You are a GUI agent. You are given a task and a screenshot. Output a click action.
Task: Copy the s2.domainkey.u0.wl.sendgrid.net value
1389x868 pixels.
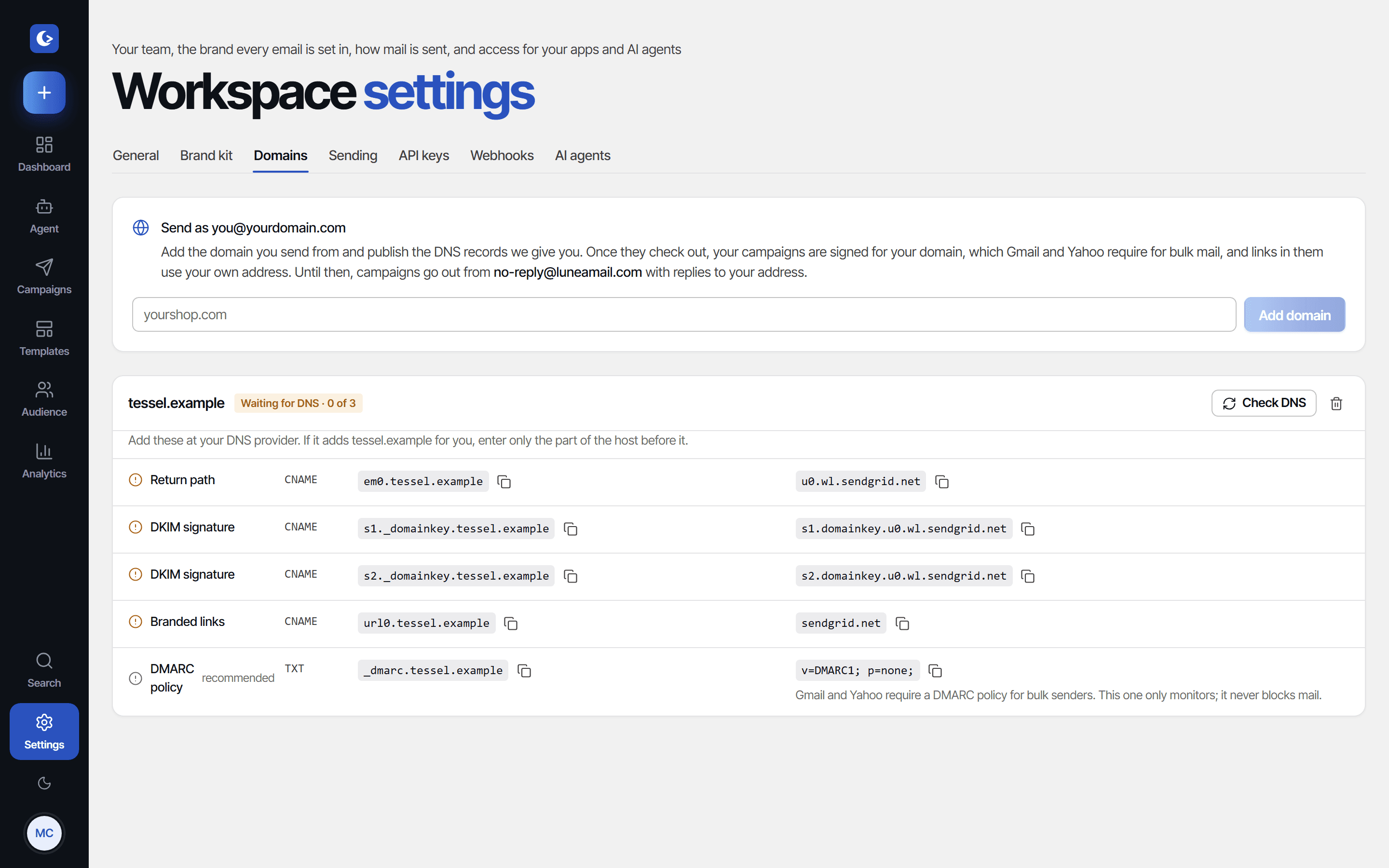pyautogui.click(x=1028, y=576)
